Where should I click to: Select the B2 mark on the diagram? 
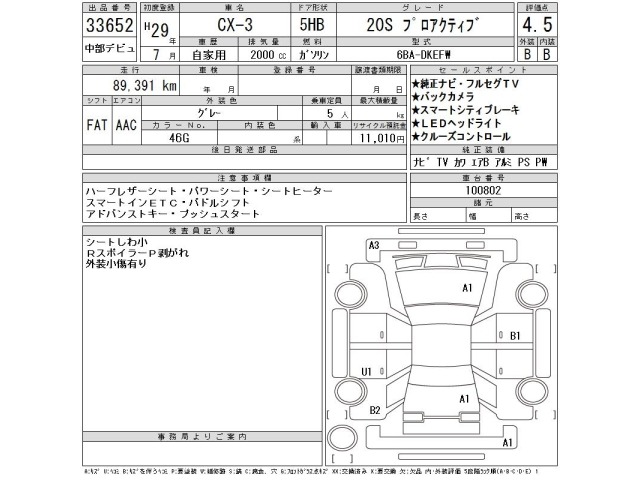point(375,410)
